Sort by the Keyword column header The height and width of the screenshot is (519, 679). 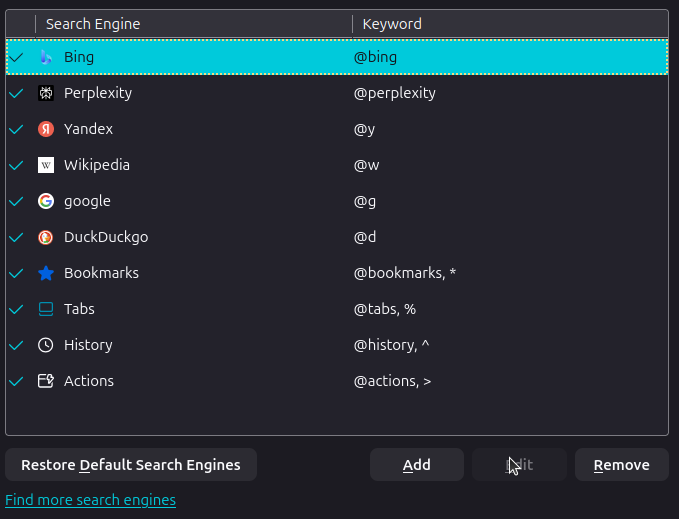(392, 24)
